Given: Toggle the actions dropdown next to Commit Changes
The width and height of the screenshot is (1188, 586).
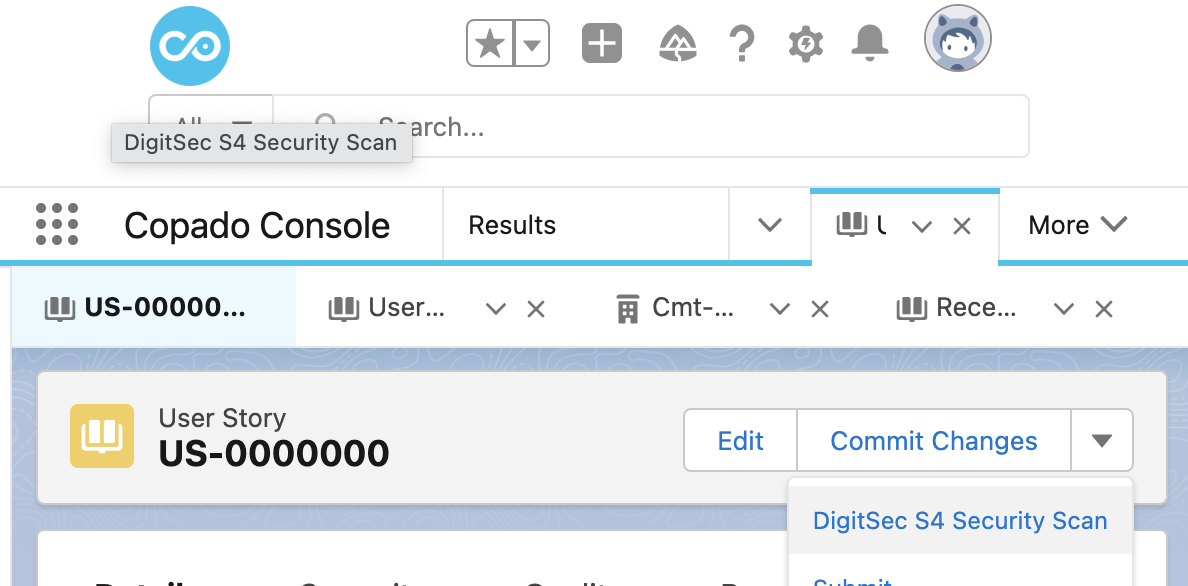Looking at the screenshot, I should click(x=1102, y=440).
